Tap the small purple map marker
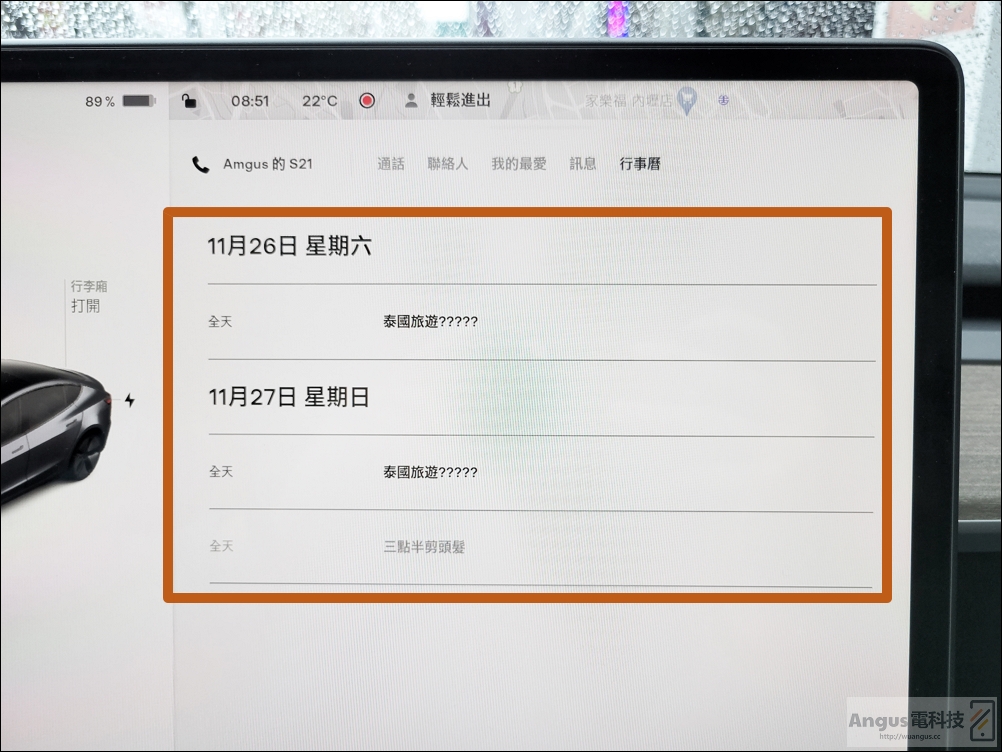Viewport: 1002px width, 752px height. click(723, 100)
